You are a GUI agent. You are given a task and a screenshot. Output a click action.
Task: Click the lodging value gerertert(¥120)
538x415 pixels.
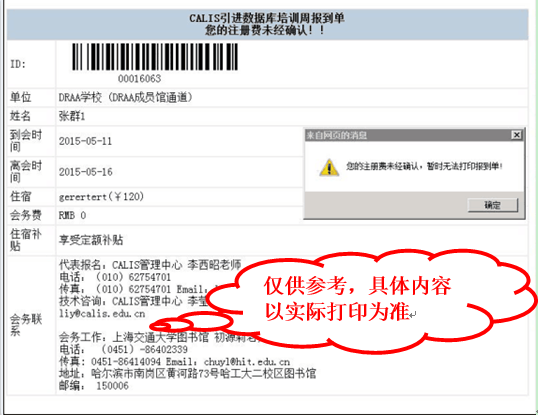point(101,197)
